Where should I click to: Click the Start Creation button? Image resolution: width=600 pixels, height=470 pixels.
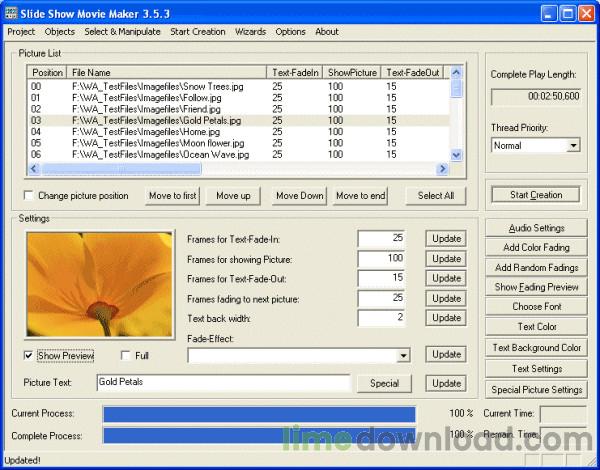pyautogui.click(x=535, y=195)
